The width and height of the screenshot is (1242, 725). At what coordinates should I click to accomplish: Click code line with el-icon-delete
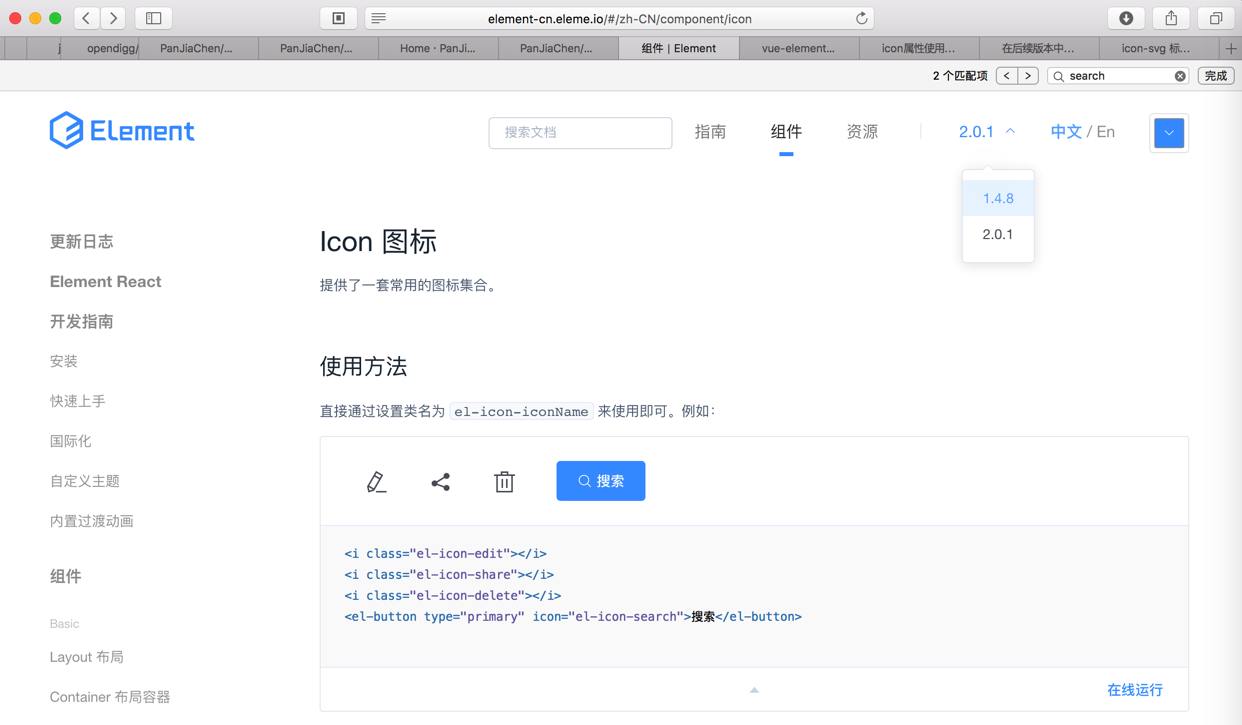tap(453, 595)
